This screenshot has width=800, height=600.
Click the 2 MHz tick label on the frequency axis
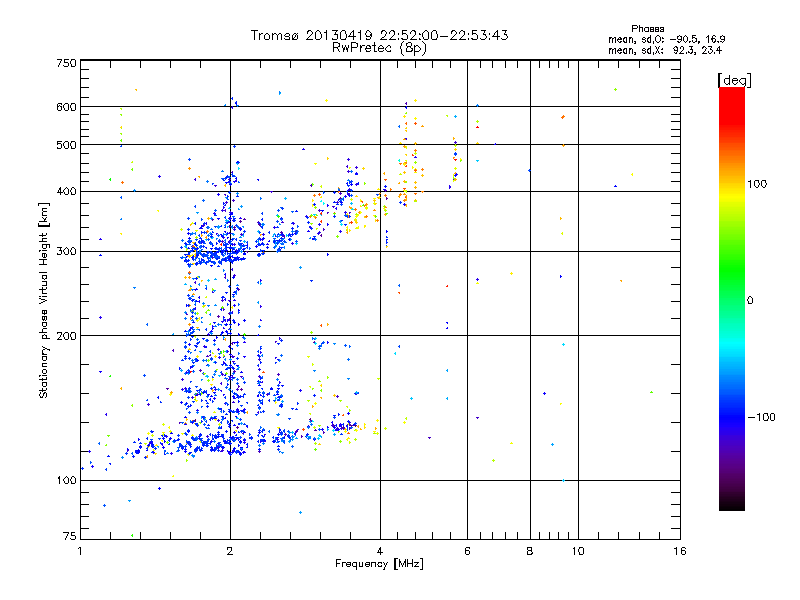pos(230,551)
